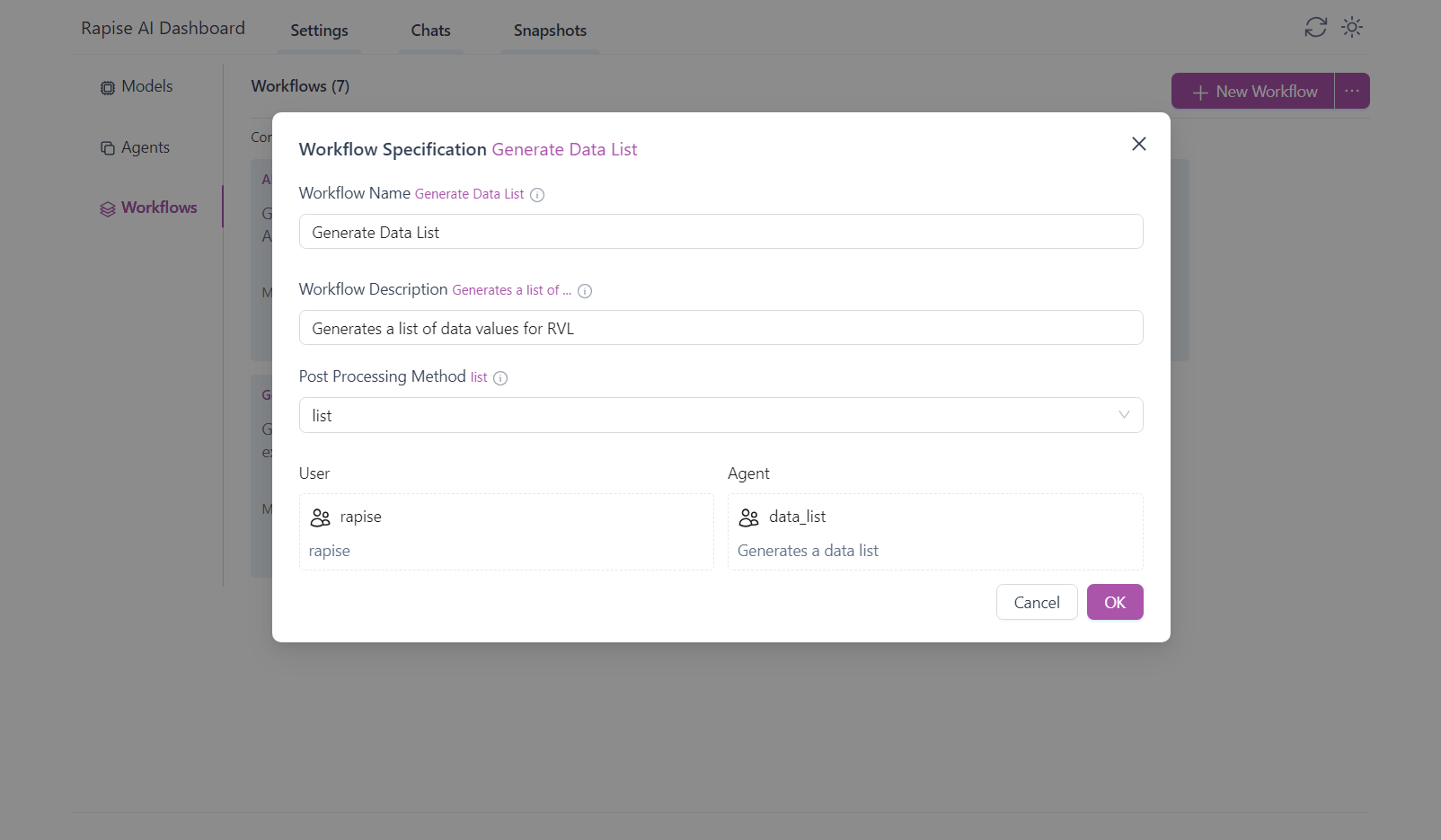This screenshot has width=1441, height=840.
Task: Click the Models sidebar icon
Action: [108, 87]
